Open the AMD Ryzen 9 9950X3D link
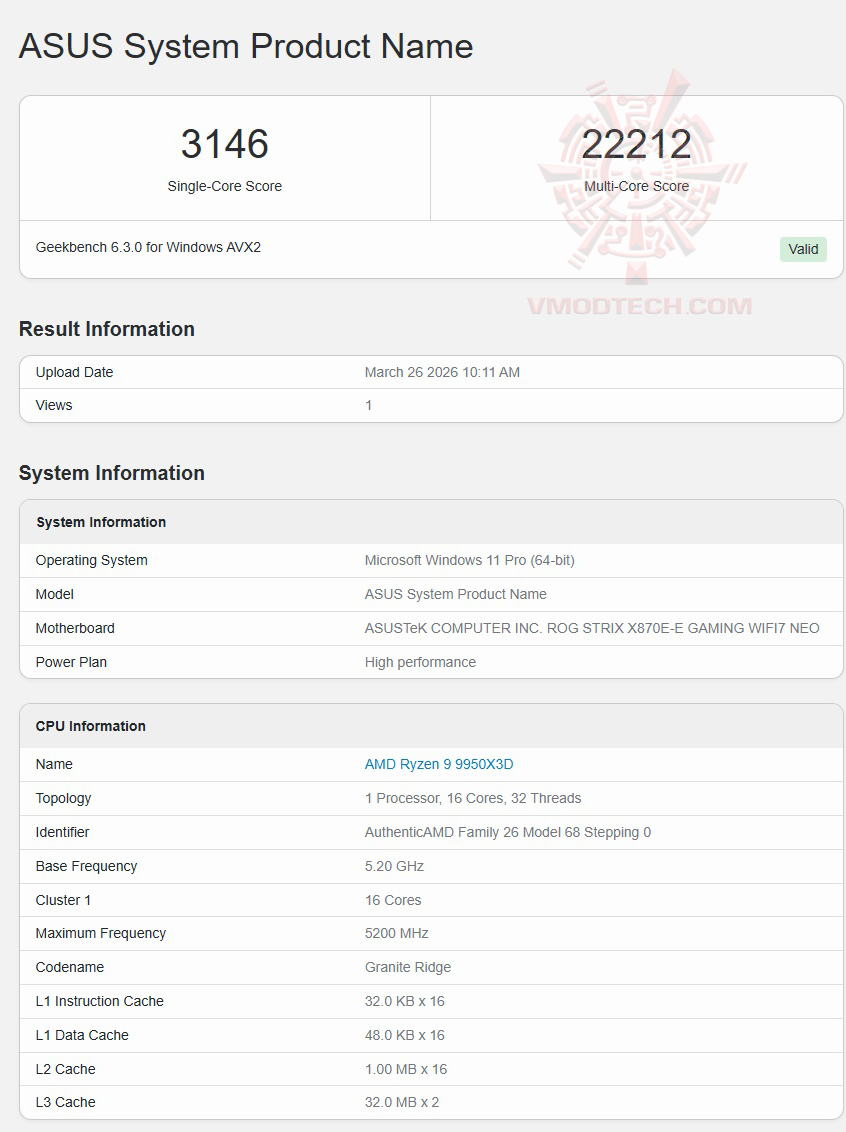This screenshot has height=1132, width=846. click(x=439, y=764)
